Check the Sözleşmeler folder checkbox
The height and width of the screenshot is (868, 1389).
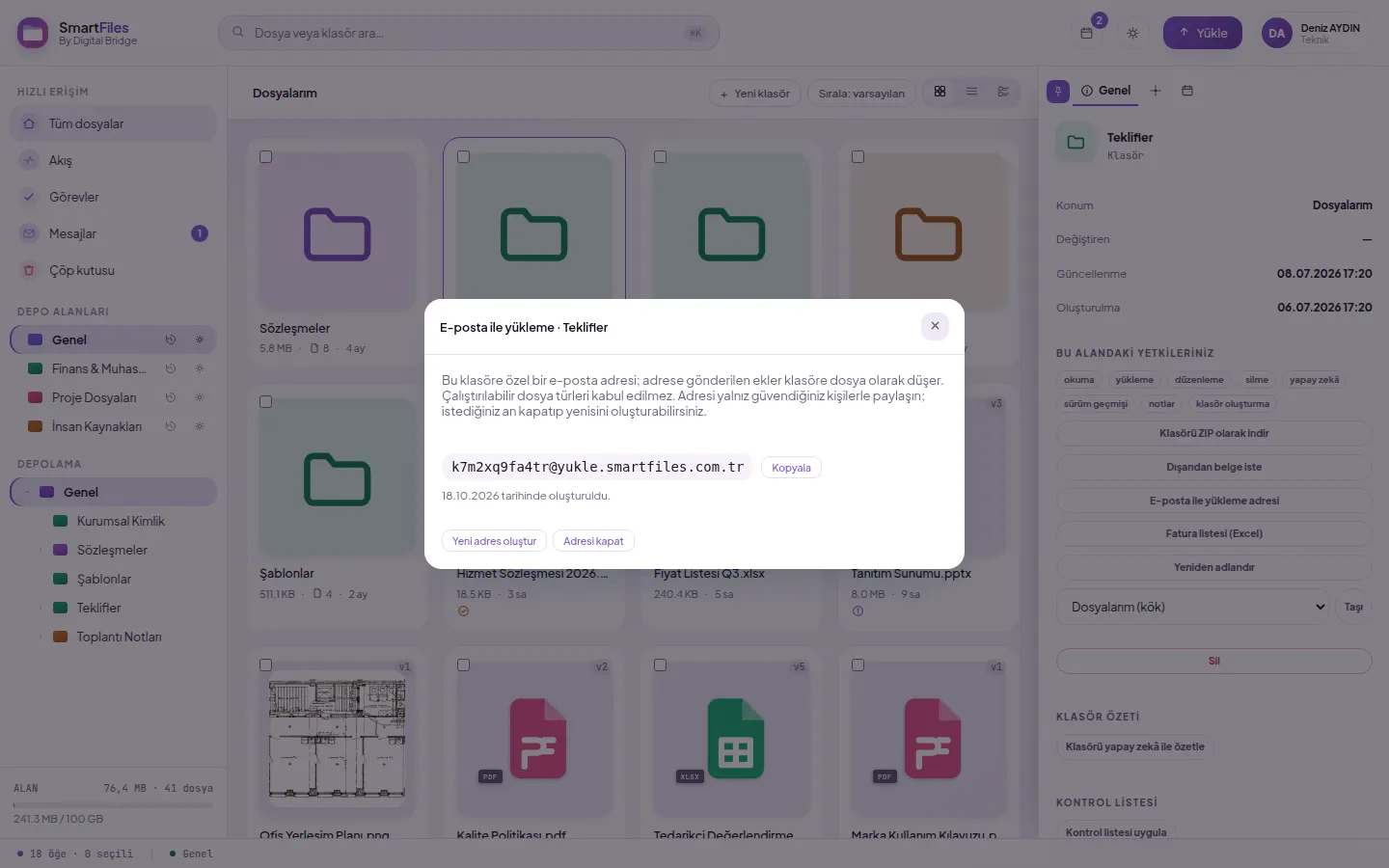[x=266, y=157]
